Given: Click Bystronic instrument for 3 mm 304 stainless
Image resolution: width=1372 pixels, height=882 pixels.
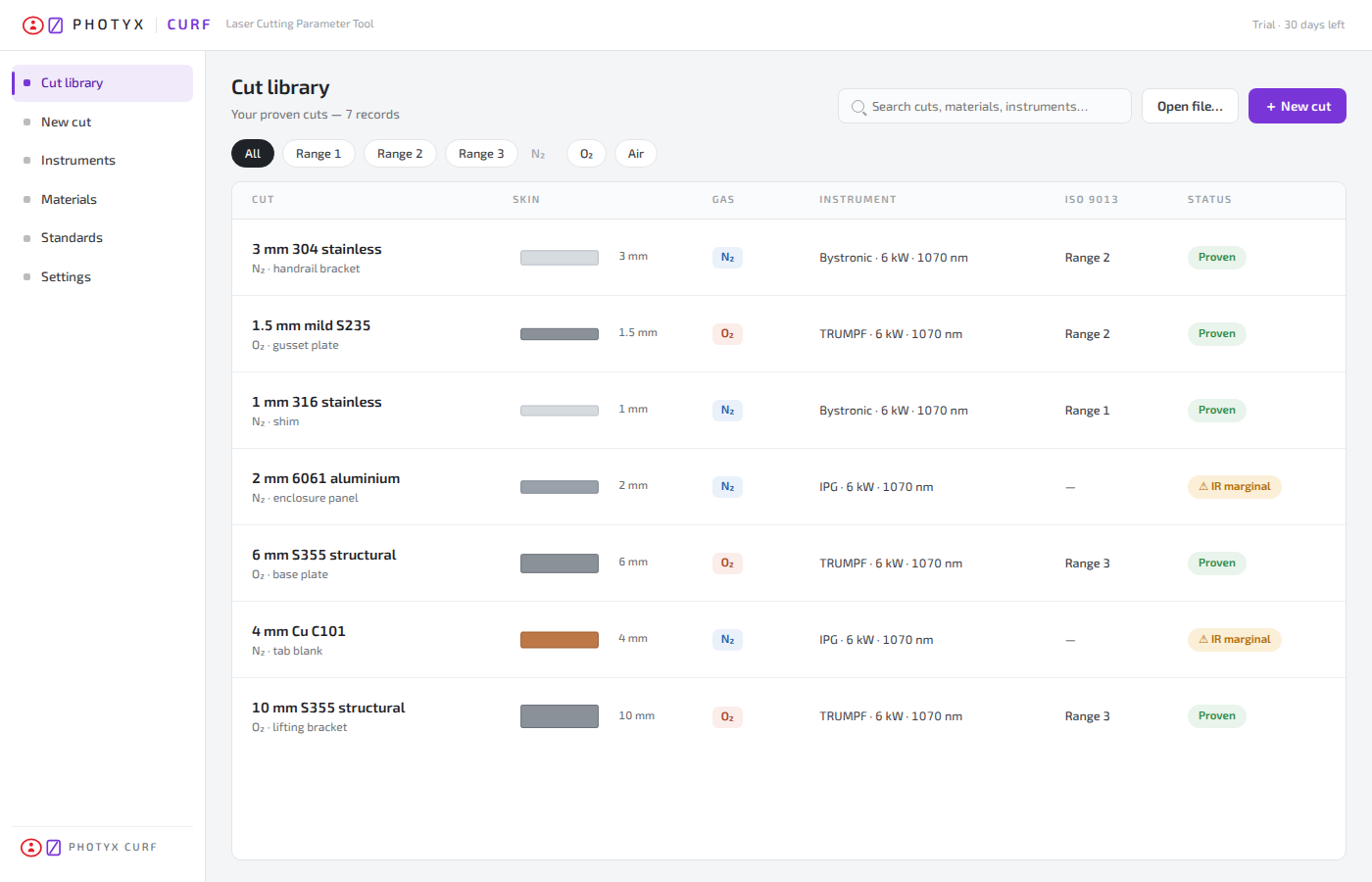Looking at the screenshot, I should tap(894, 258).
